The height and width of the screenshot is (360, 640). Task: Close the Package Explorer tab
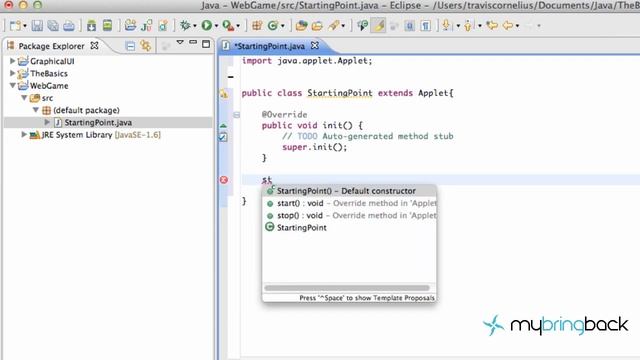[94, 46]
